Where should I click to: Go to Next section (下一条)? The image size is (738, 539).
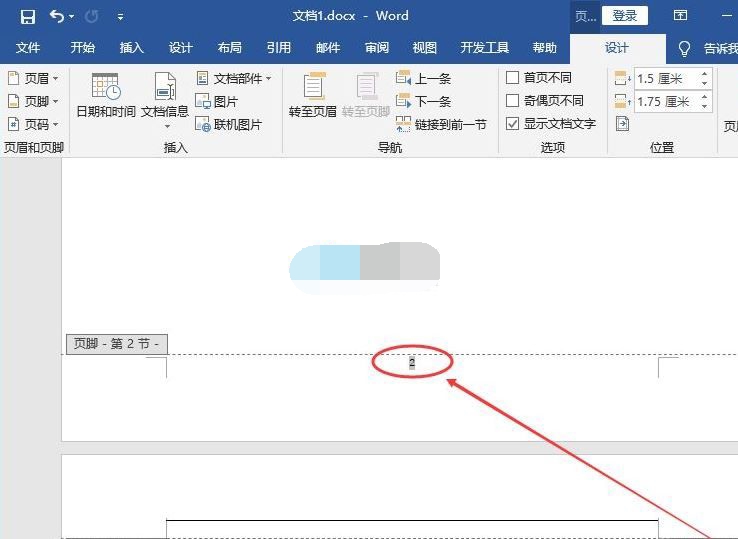[423, 101]
